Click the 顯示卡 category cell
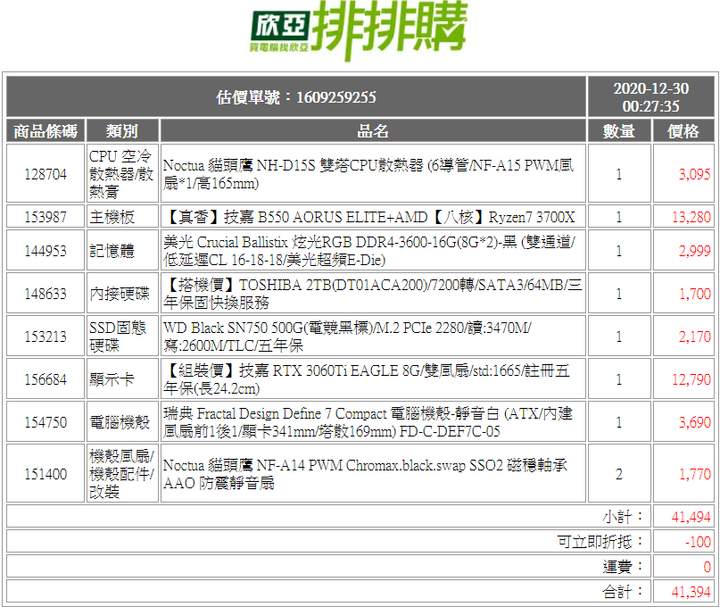720x607 pixels. point(122,379)
